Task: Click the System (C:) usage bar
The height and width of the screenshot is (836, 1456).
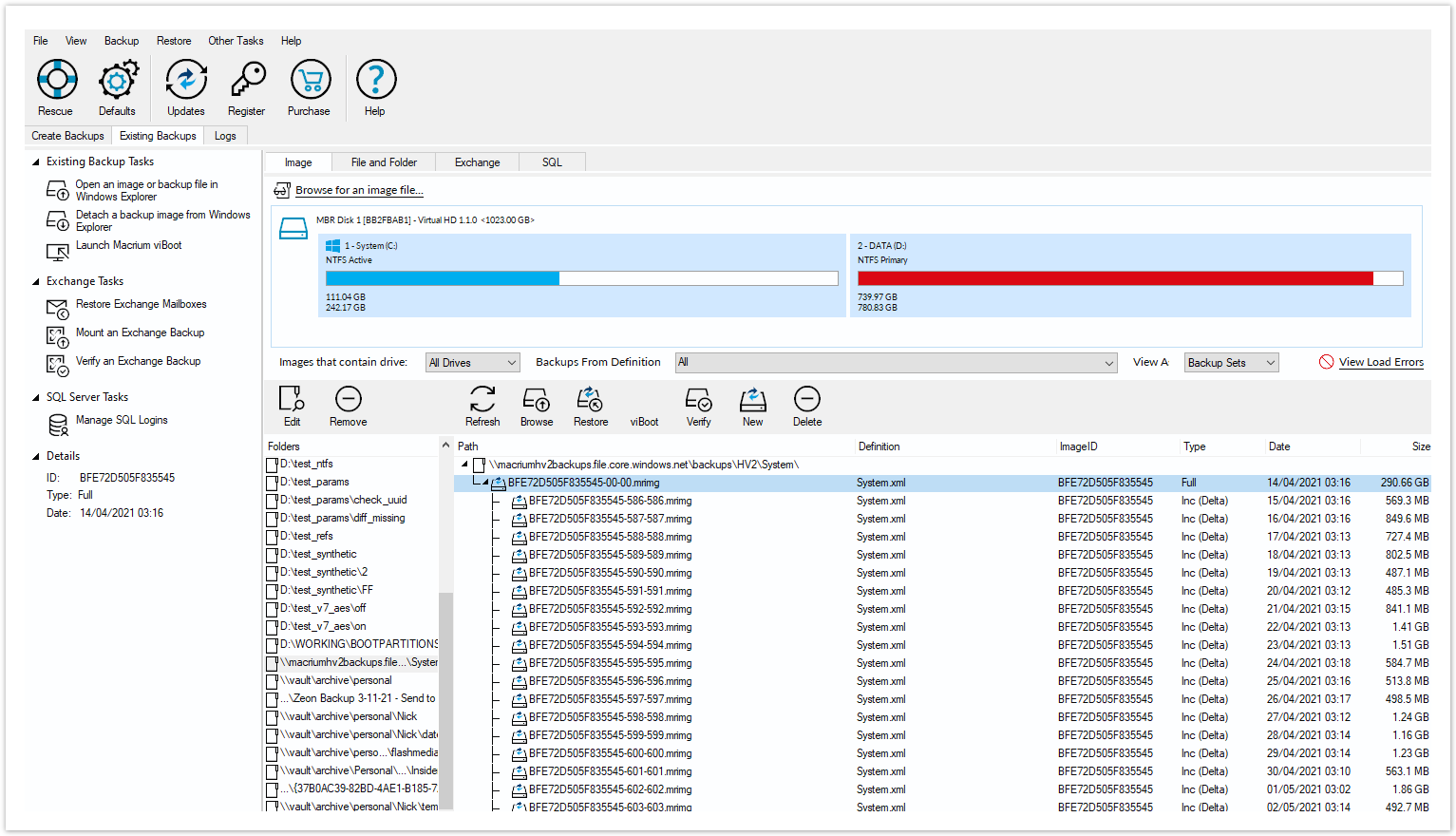Action: tap(582, 278)
